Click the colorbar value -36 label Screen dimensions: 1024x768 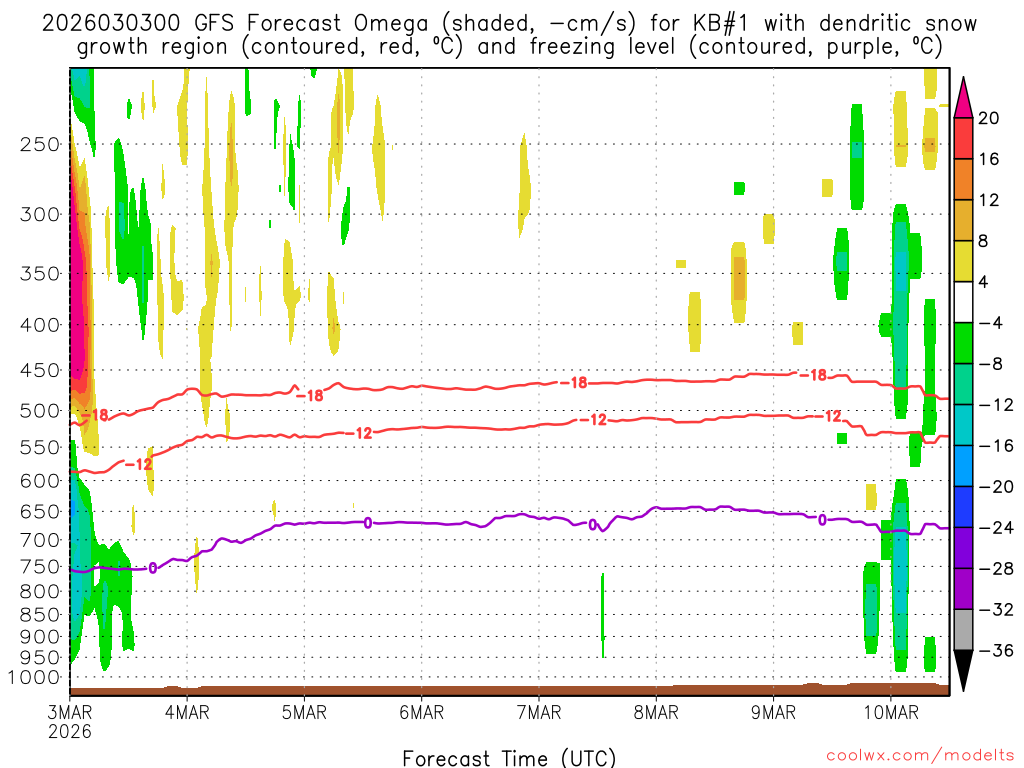[x=996, y=650]
